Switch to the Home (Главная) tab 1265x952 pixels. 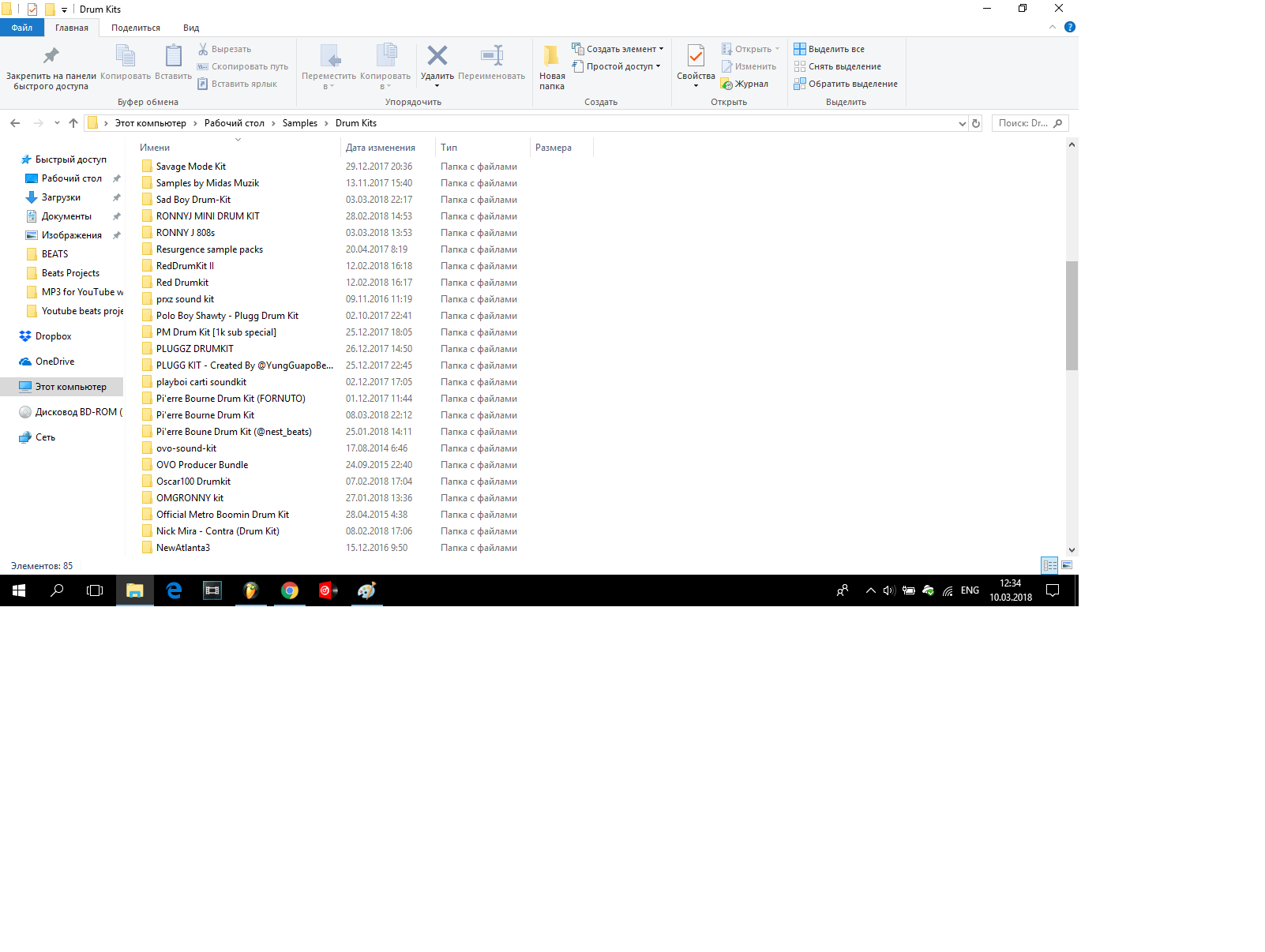coord(72,28)
